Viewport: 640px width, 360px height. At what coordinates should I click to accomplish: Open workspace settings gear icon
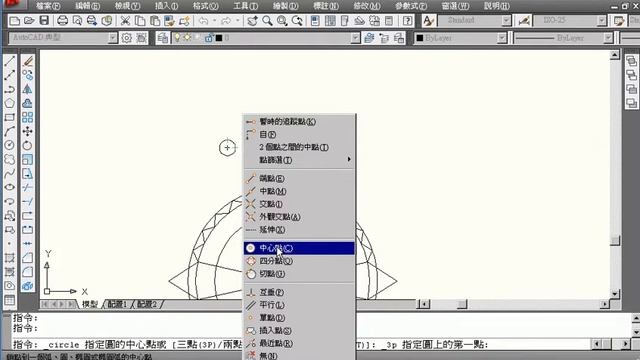[x=127, y=38]
